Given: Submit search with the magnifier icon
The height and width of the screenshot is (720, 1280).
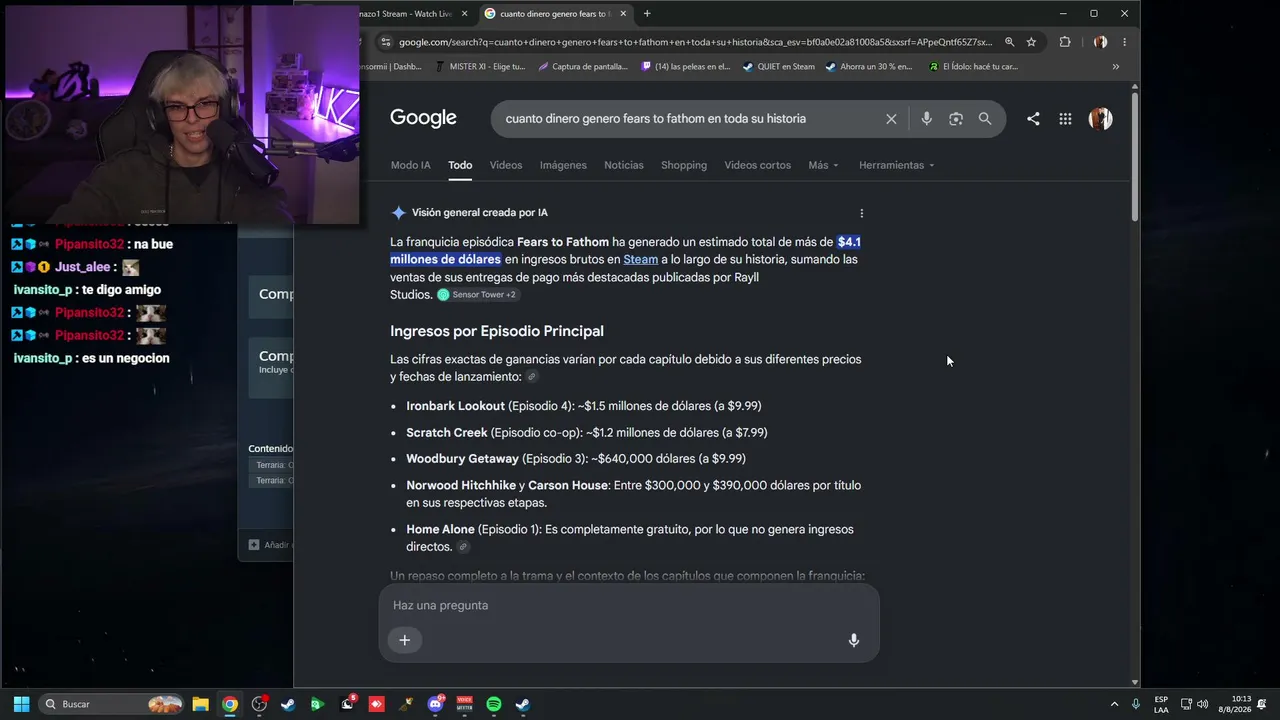Looking at the screenshot, I should [x=985, y=119].
